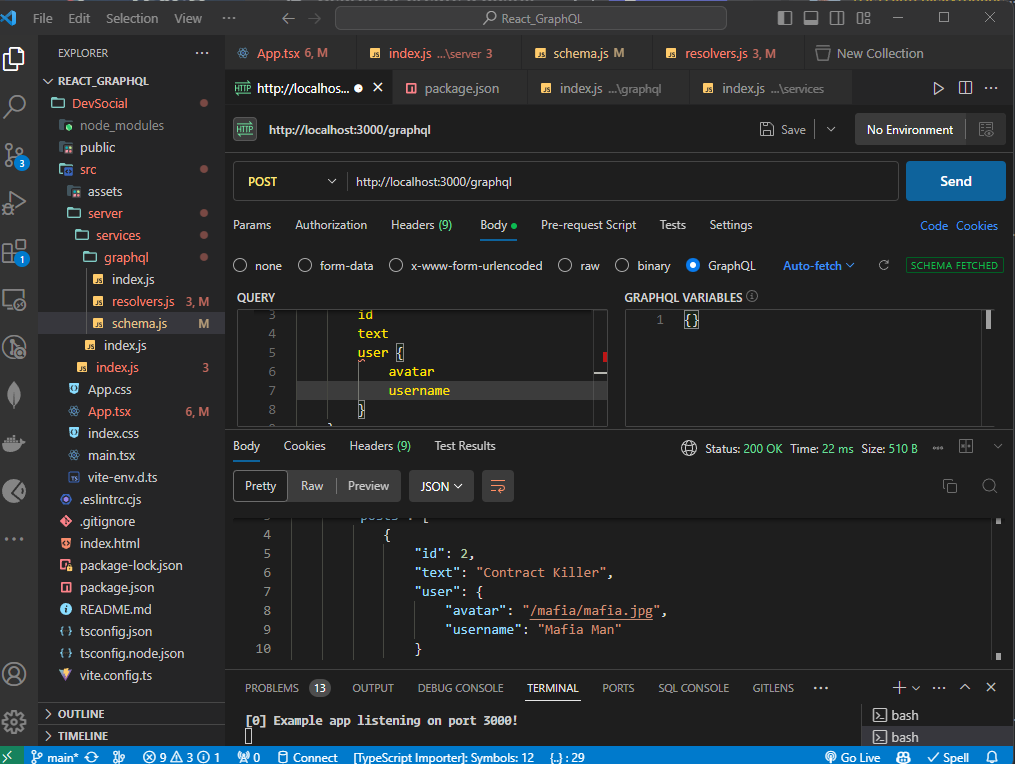
Task: Open notifications bell in status bar
Action: (992, 757)
